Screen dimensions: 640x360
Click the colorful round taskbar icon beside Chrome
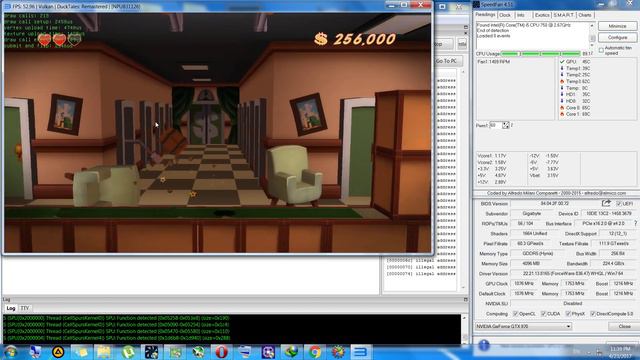pyautogui.click(x=338, y=352)
